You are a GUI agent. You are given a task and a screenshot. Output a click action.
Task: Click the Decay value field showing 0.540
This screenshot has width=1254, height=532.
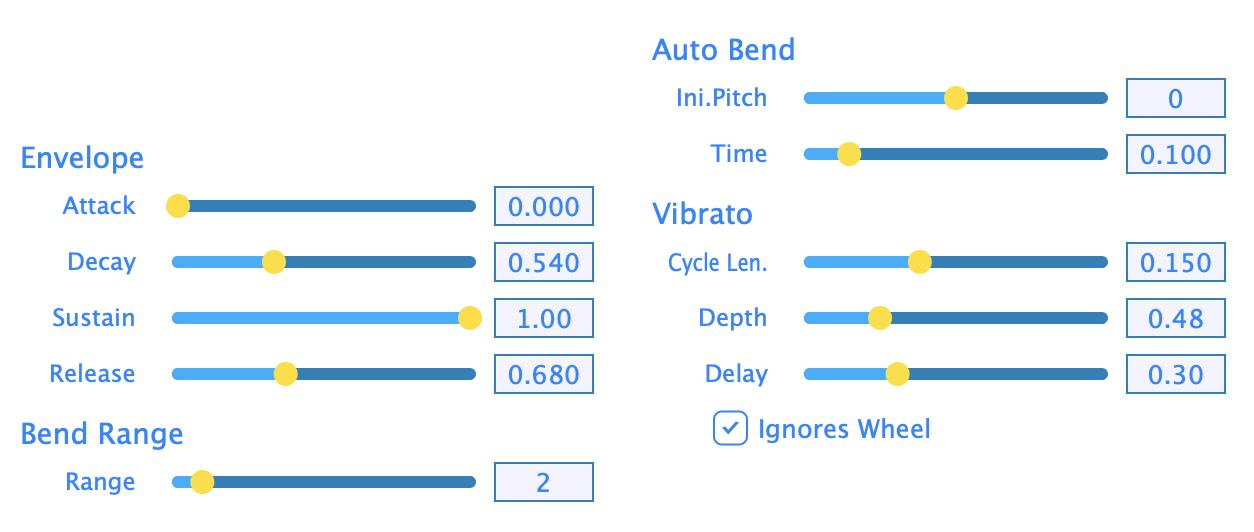pos(544,263)
